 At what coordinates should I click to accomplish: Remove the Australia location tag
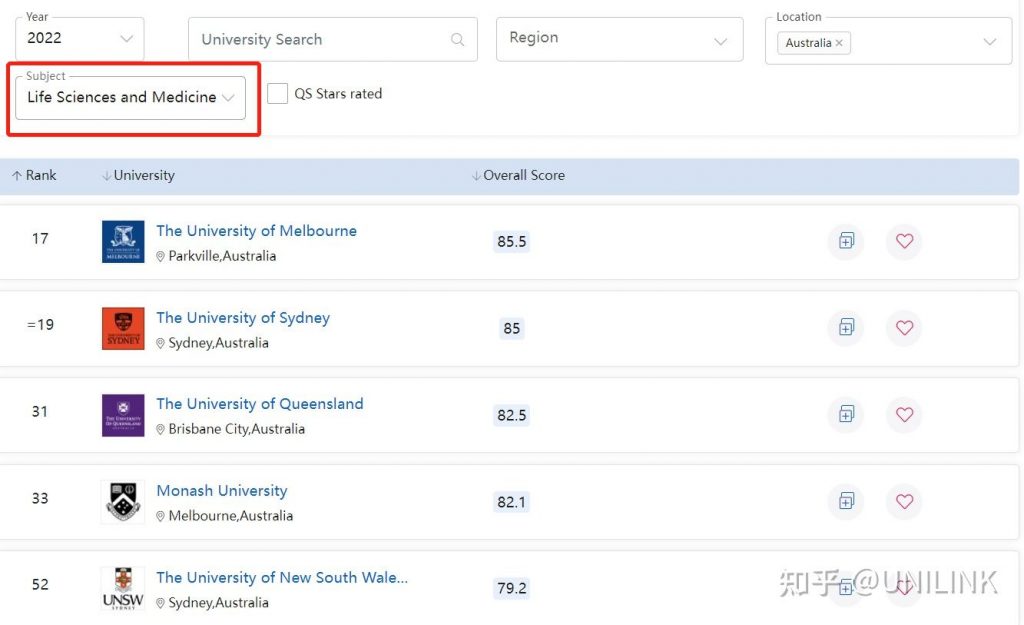(x=839, y=43)
